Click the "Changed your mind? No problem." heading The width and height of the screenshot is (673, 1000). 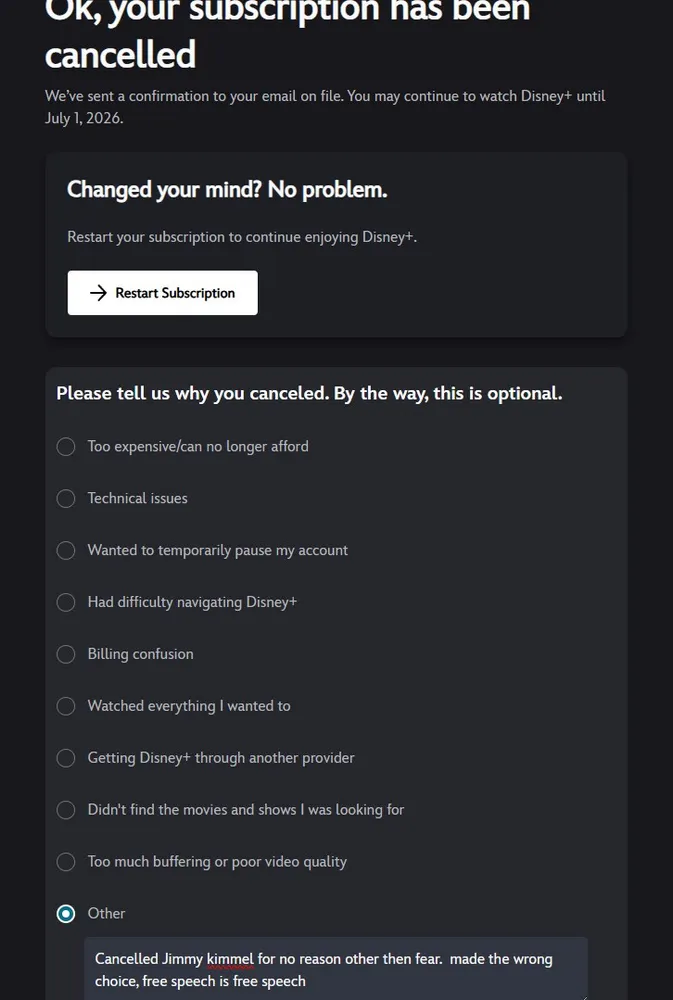(x=227, y=189)
